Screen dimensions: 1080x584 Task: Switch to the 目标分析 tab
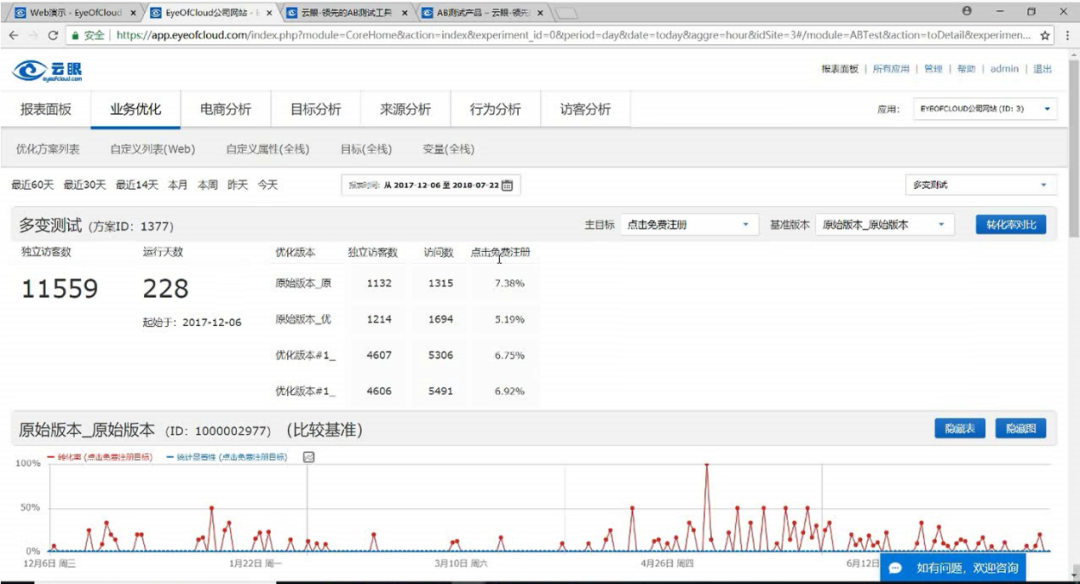[315, 110]
